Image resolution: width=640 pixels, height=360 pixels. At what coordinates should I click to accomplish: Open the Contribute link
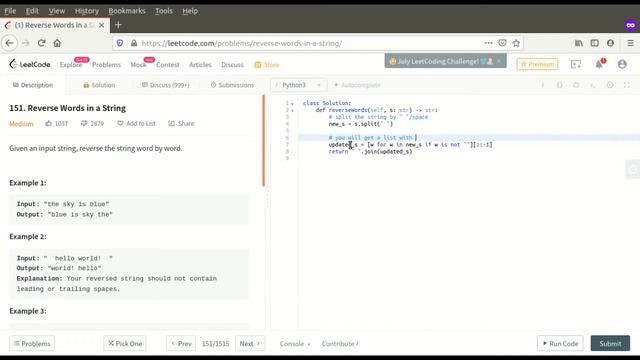[340, 344]
